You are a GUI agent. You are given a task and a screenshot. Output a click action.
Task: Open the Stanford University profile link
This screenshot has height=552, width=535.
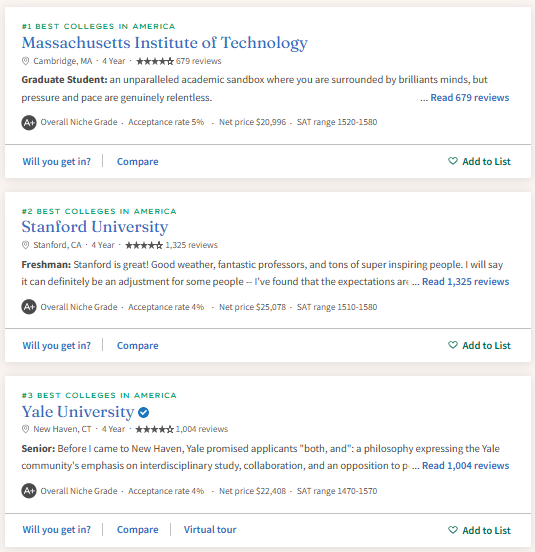pyautogui.click(x=95, y=227)
